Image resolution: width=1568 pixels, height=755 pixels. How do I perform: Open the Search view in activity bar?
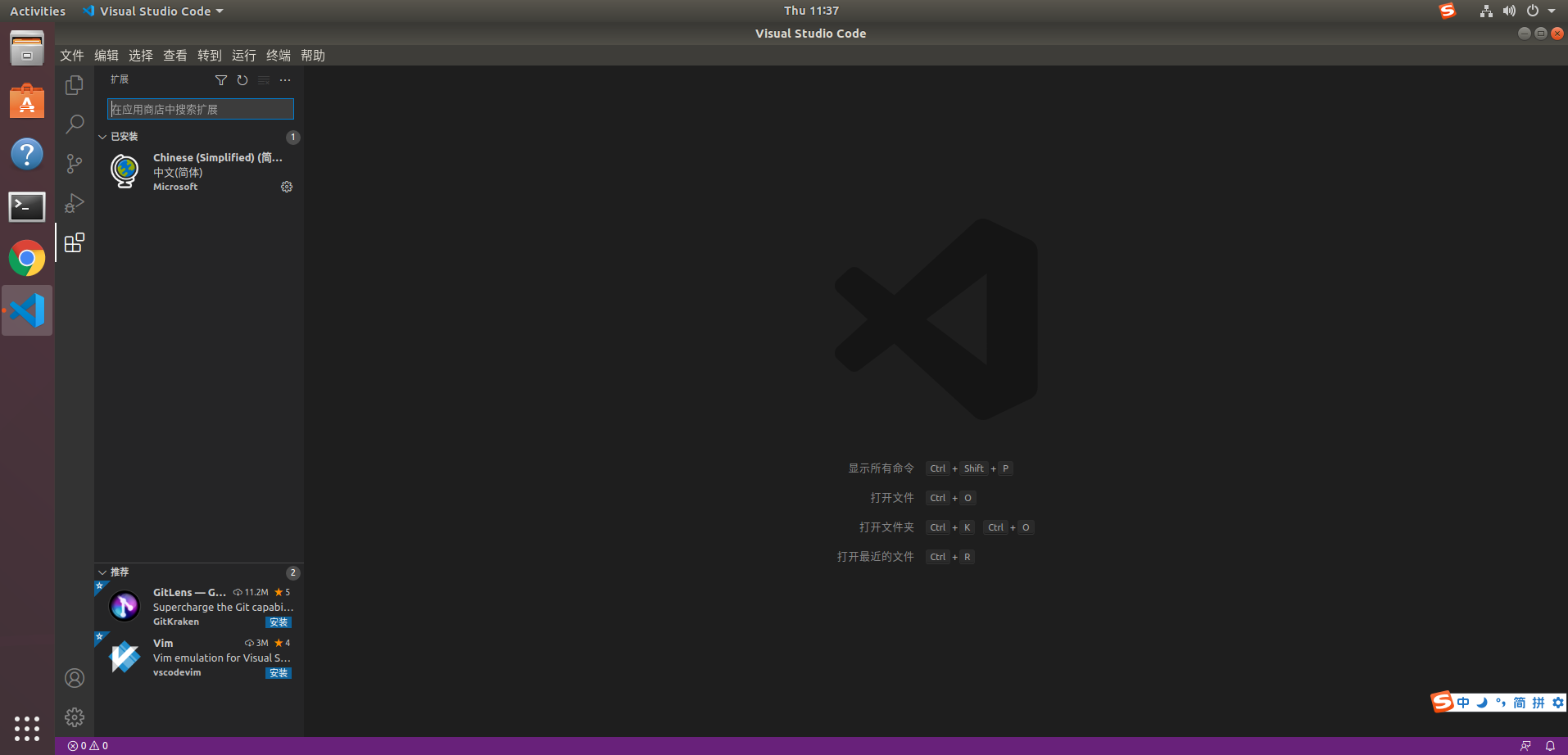(x=75, y=124)
